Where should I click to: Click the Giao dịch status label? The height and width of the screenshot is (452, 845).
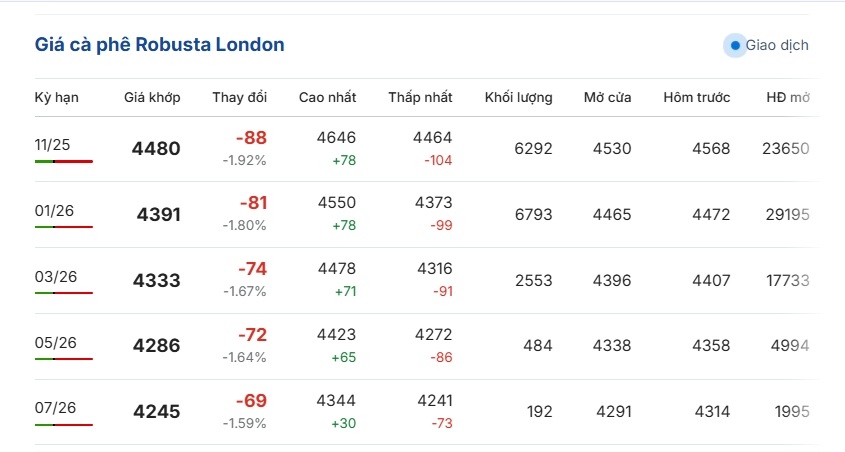(777, 45)
